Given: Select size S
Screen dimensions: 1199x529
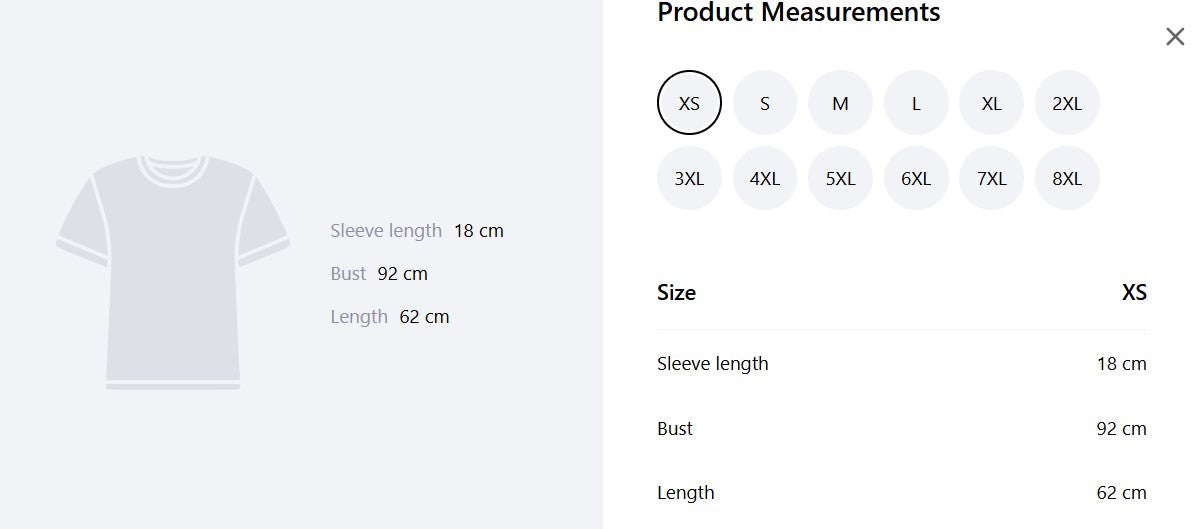Looking at the screenshot, I should point(765,102).
